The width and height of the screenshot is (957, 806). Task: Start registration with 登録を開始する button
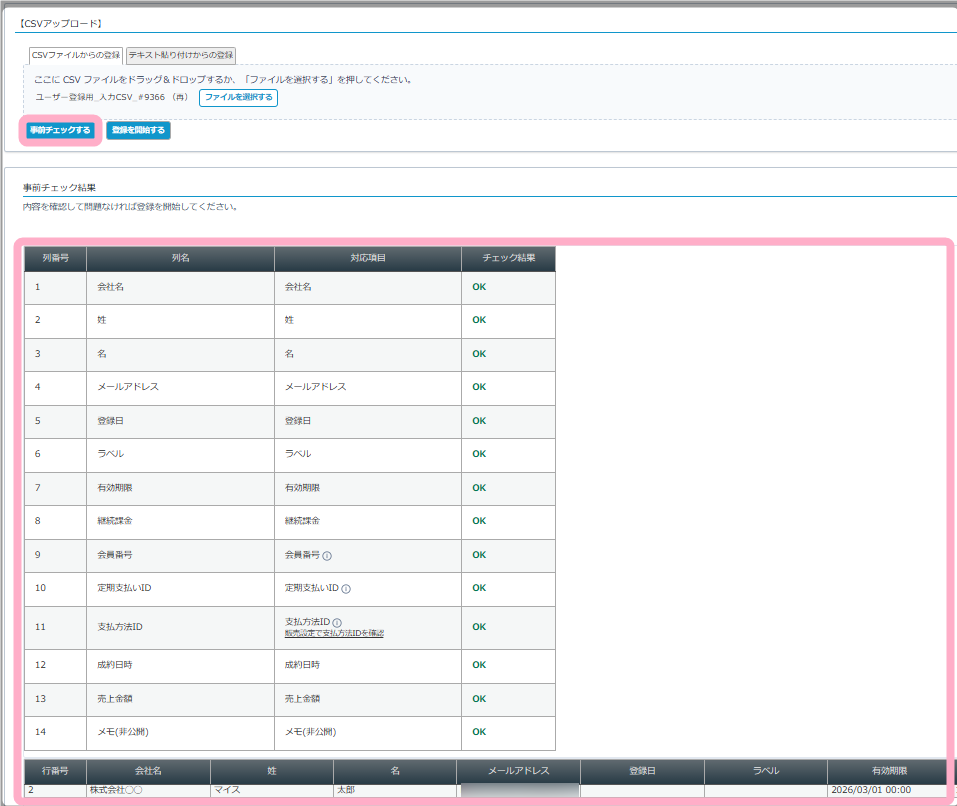(138, 130)
